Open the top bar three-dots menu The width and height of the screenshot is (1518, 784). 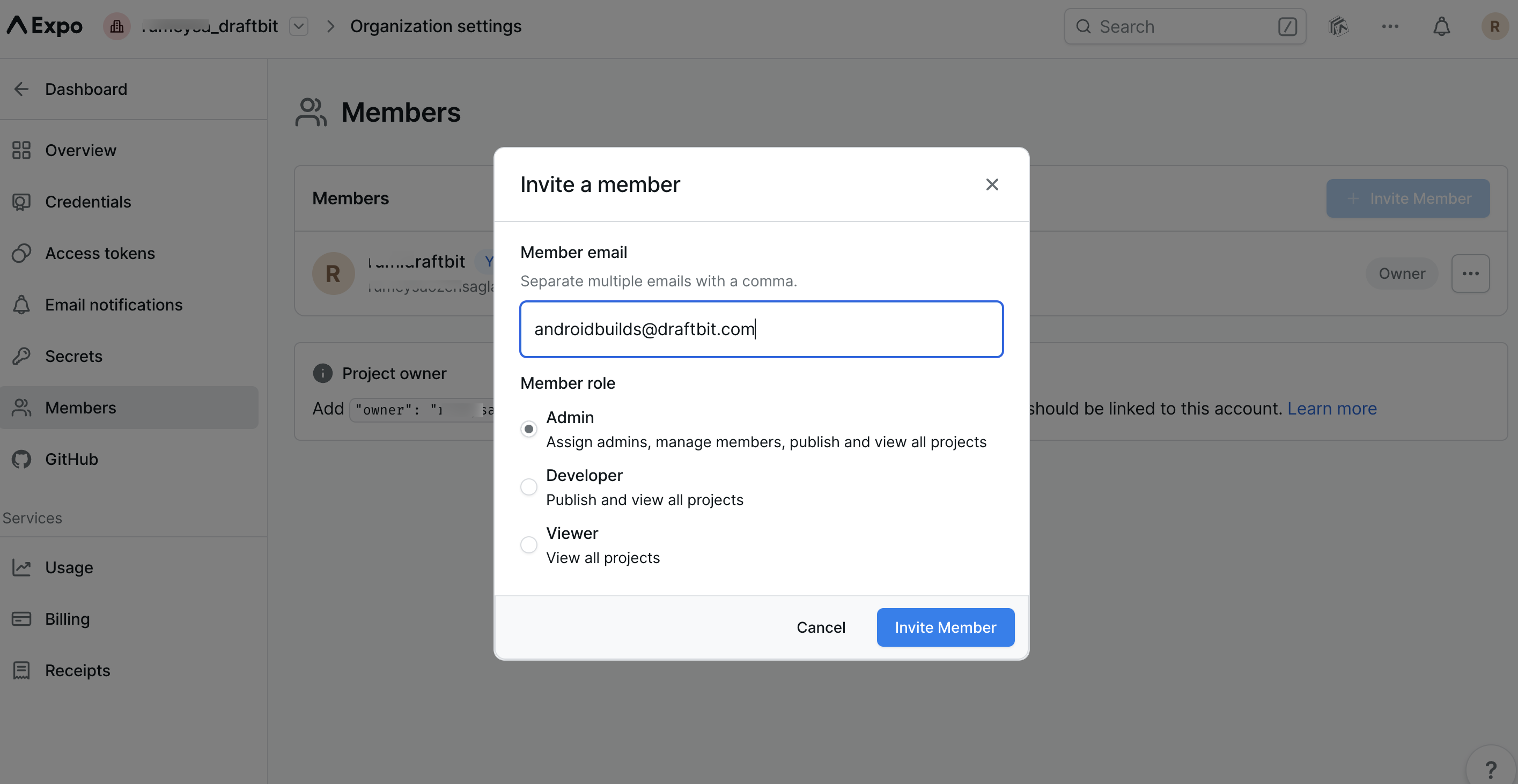(1390, 26)
